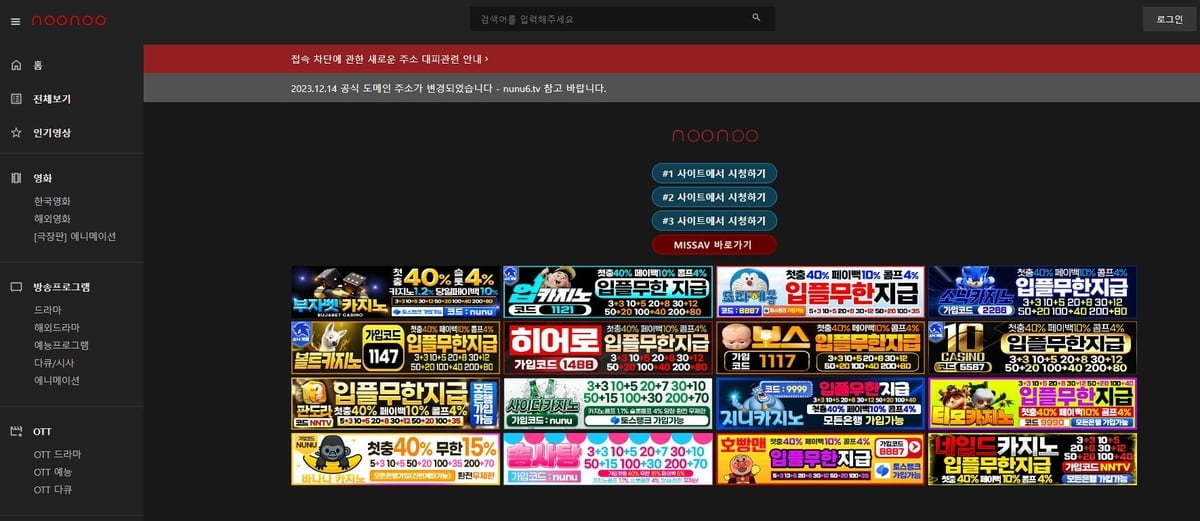Open 에니메이션 under 방송프로그램
The height and width of the screenshot is (521, 1200).
tap(56, 380)
